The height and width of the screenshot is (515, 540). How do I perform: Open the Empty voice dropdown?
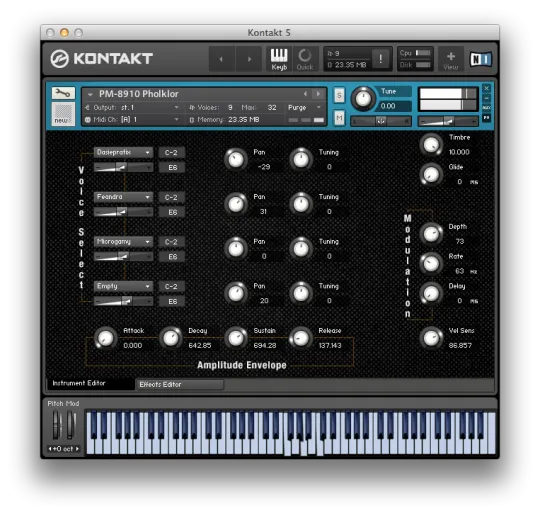tap(123, 286)
